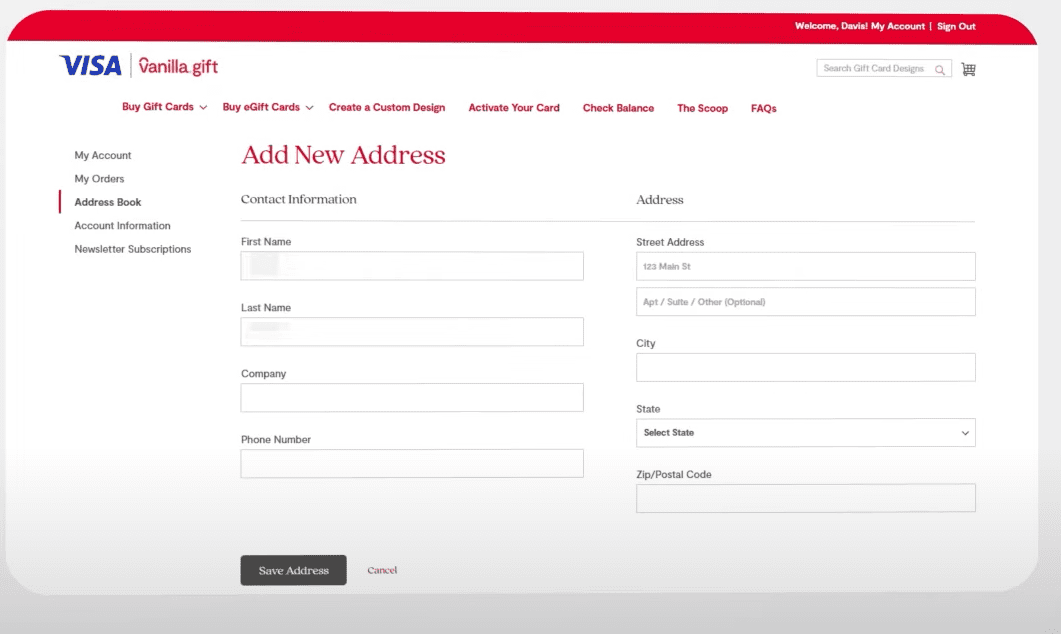The image size is (1061, 634).
Task: Focus the Zip/Postal Code field
Action: click(805, 498)
